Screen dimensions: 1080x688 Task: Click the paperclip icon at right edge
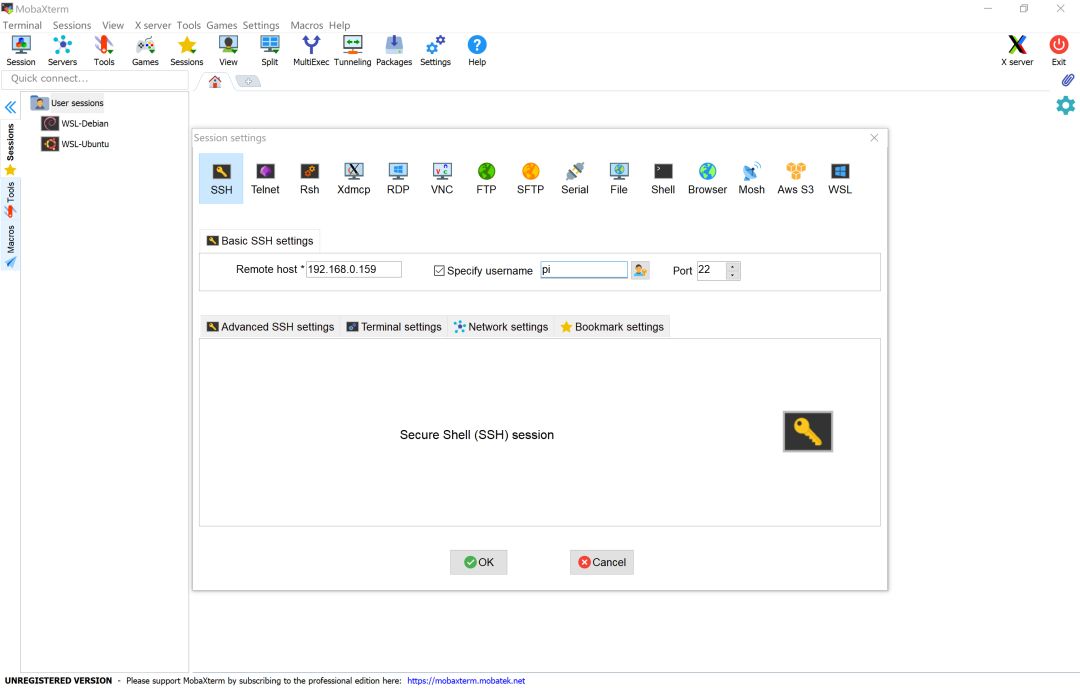tap(1067, 80)
